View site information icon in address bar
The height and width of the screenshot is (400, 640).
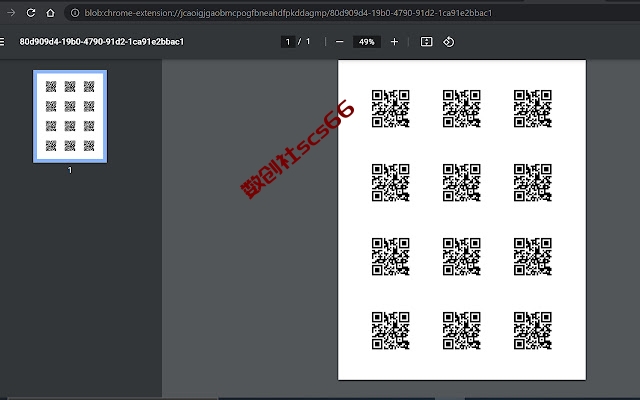click(x=75, y=13)
